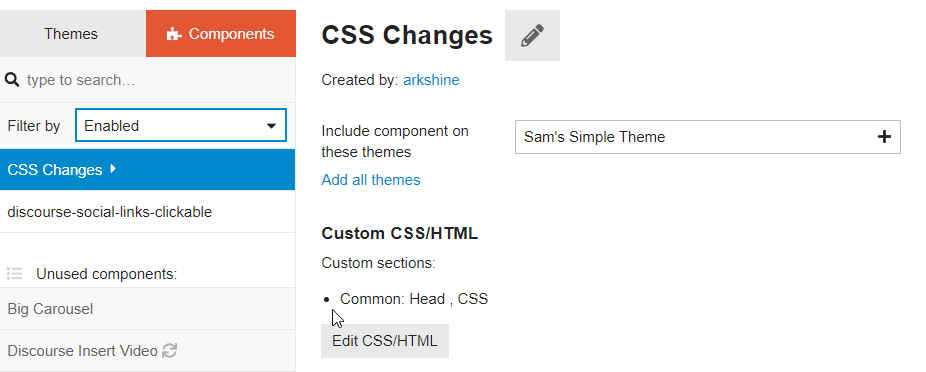Click the puzzle piece Components icon
926x372 pixels.
[x=174, y=34]
